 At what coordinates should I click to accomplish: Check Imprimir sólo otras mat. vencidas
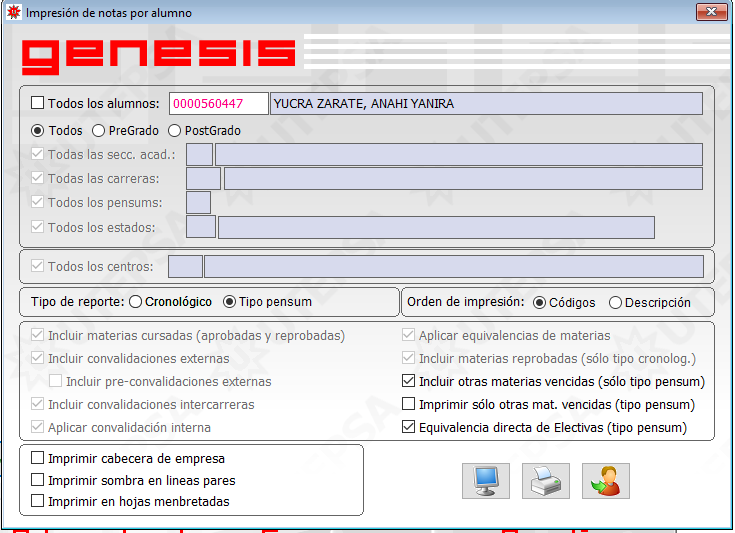409,404
